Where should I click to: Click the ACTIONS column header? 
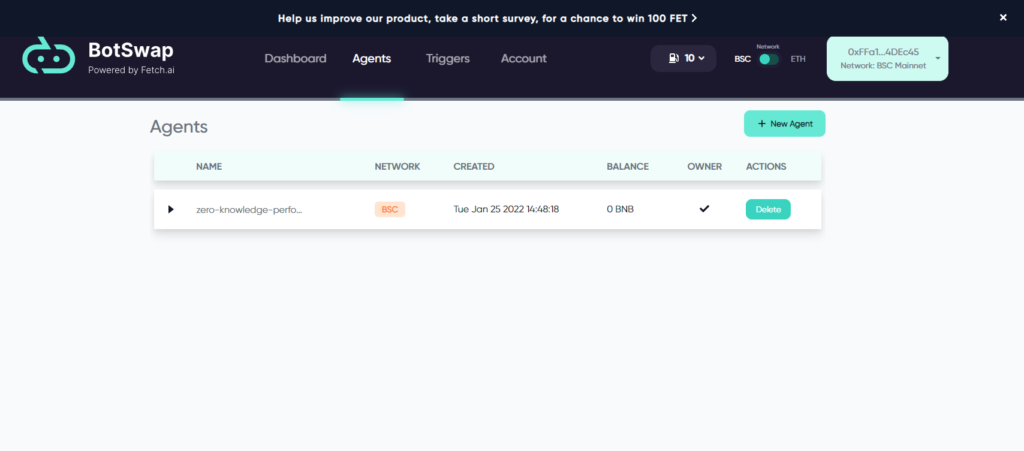(x=766, y=166)
